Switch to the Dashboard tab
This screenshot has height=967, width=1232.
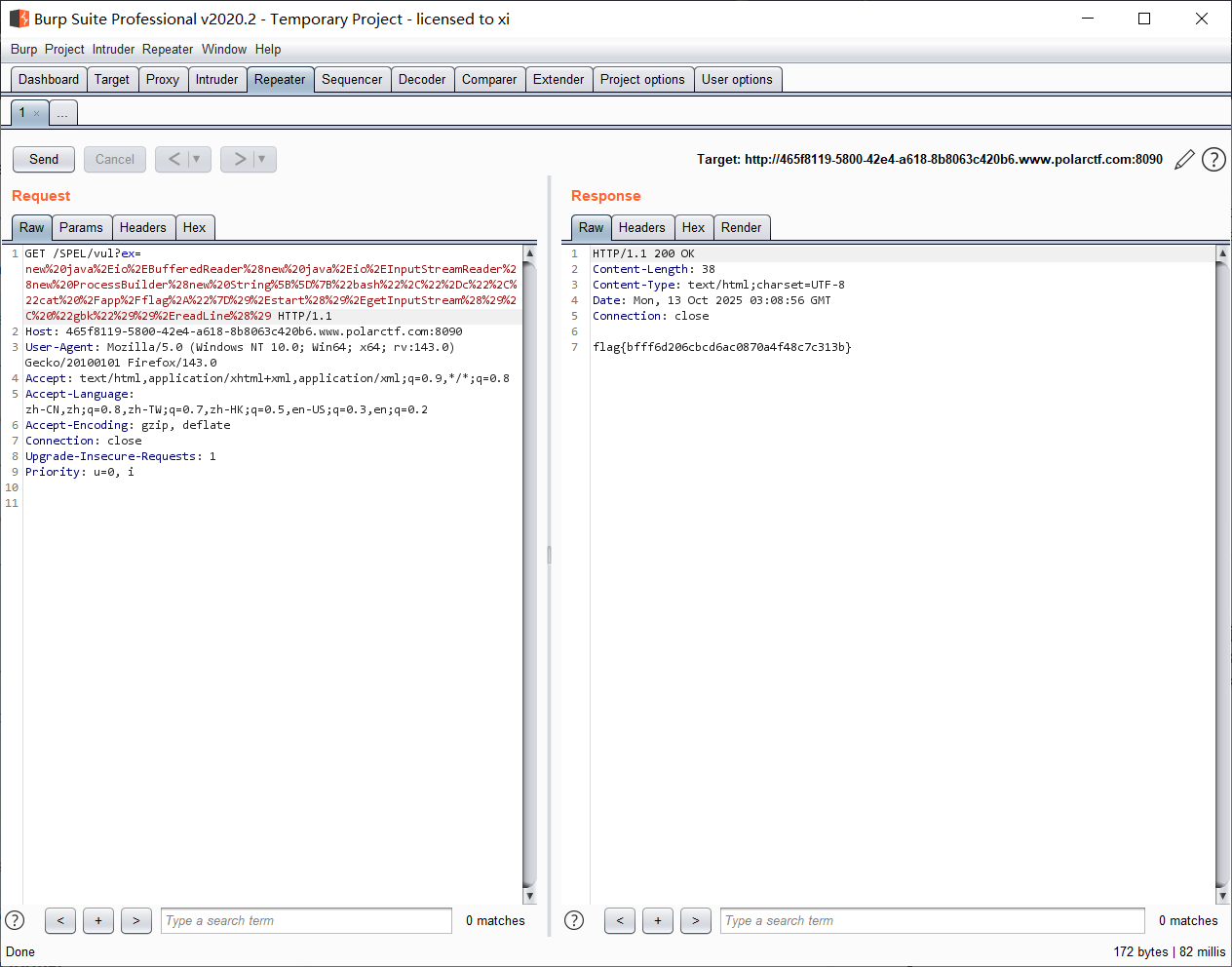49,80
